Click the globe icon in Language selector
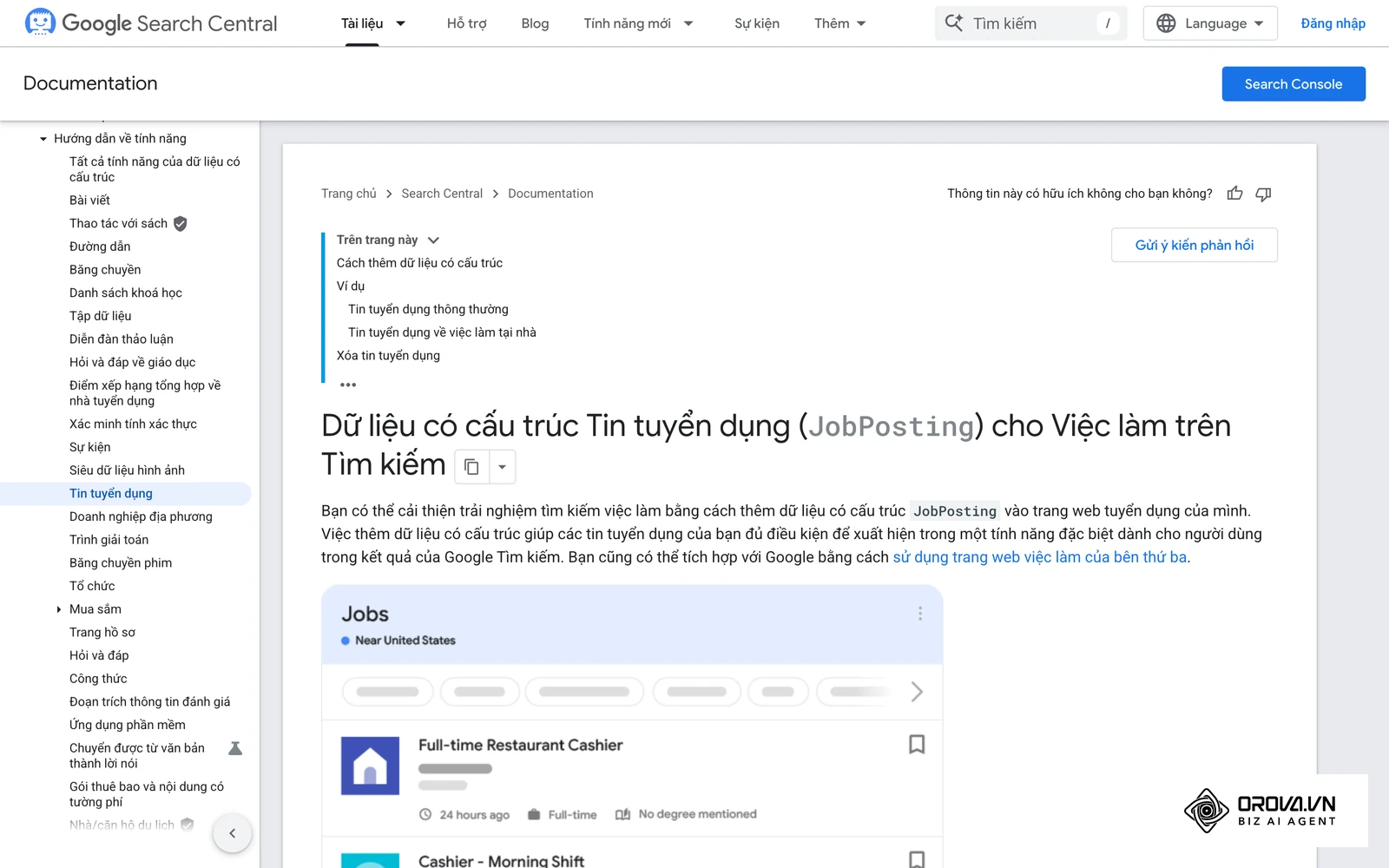1389x868 pixels. tap(1166, 23)
